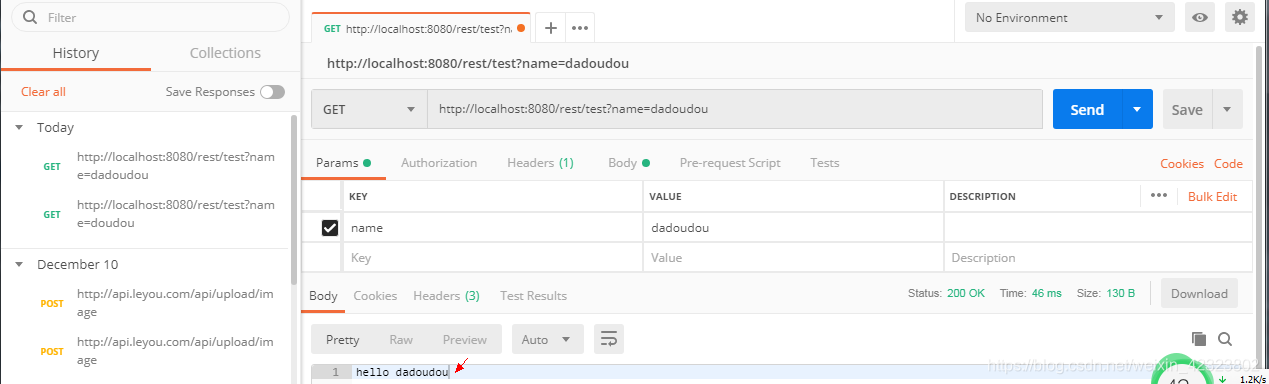The image size is (1269, 384).
Task: Open the response Headers (3) tab
Action: point(446,295)
